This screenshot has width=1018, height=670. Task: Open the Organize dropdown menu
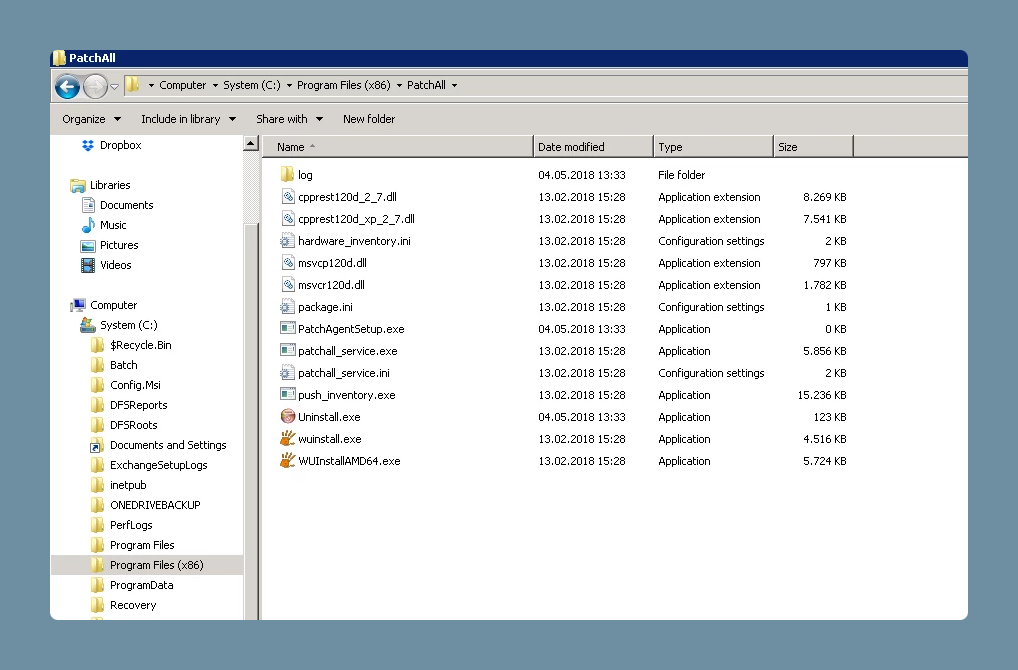(92, 119)
